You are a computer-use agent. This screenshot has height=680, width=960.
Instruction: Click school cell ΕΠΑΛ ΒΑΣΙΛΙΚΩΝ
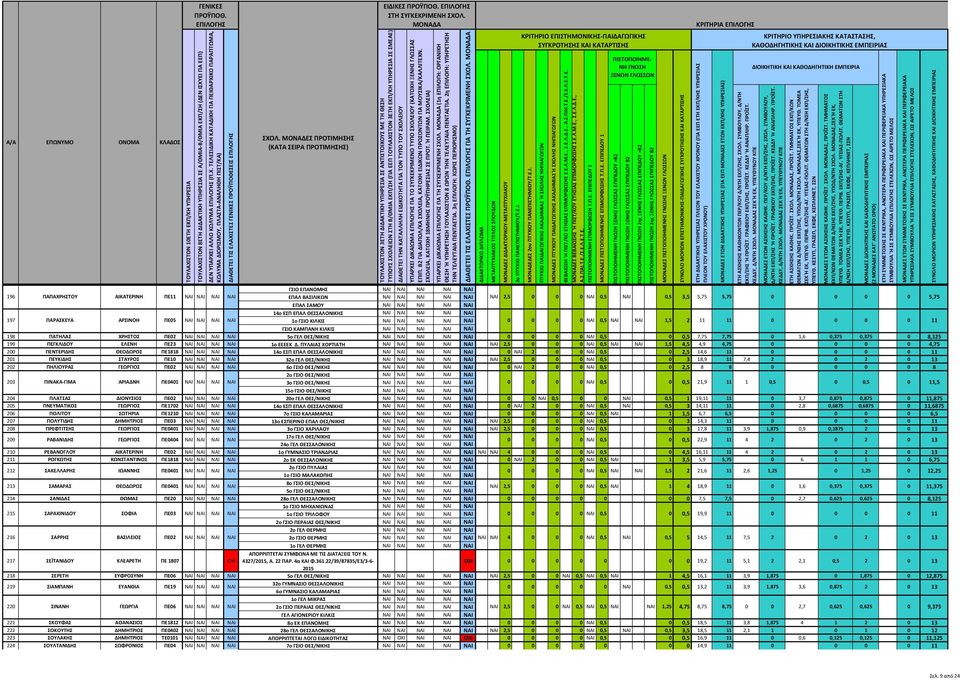[x=307, y=296]
